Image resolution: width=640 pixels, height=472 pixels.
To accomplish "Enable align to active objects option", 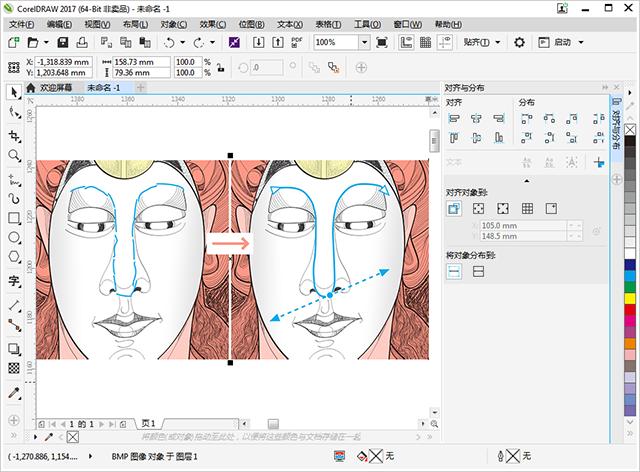I will (x=454, y=209).
